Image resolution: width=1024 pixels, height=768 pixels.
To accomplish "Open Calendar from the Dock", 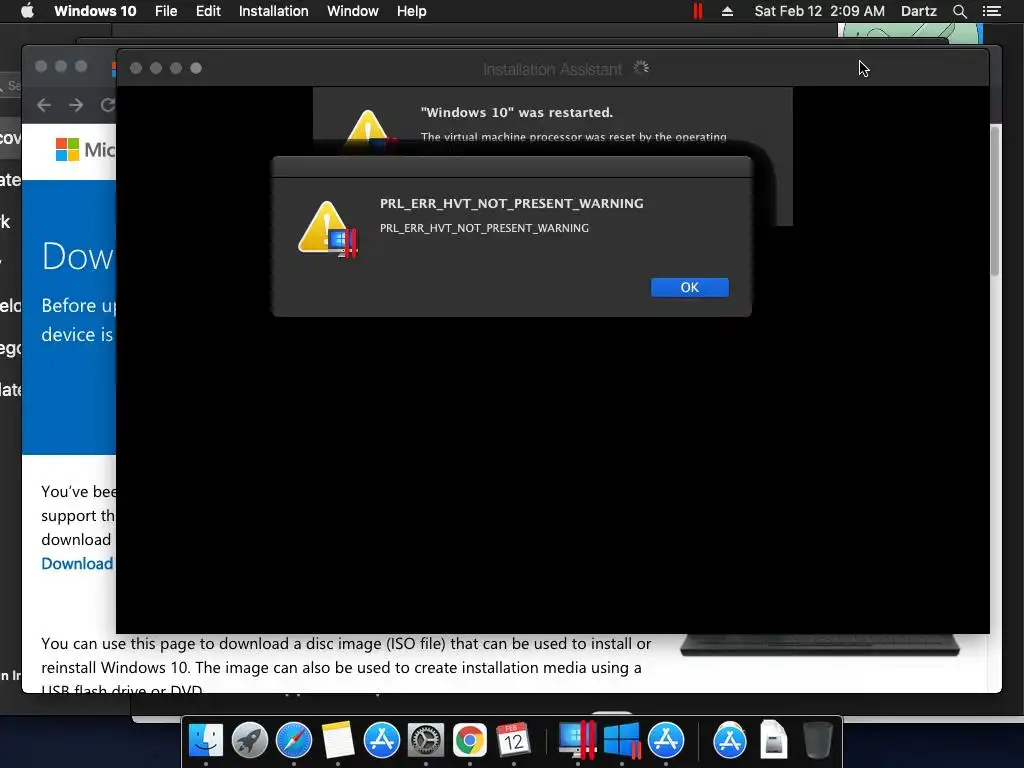I will pyautogui.click(x=513, y=741).
